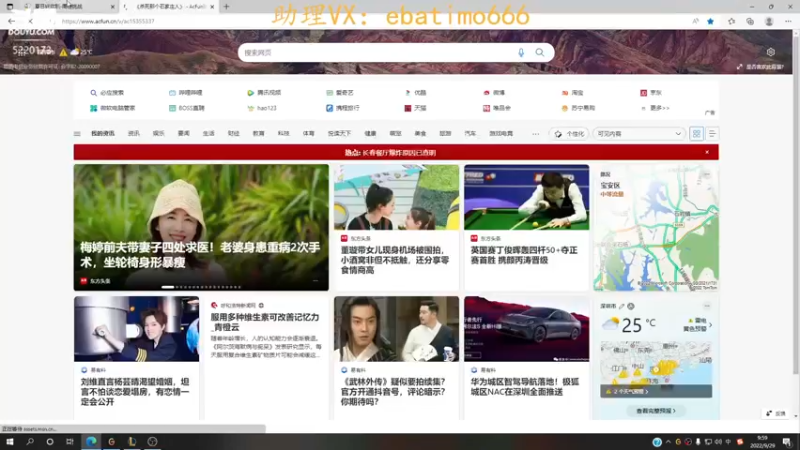The image size is (800, 450).
Task: Open 梅婷前夫 featured article image
Action: click(x=201, y=228)
